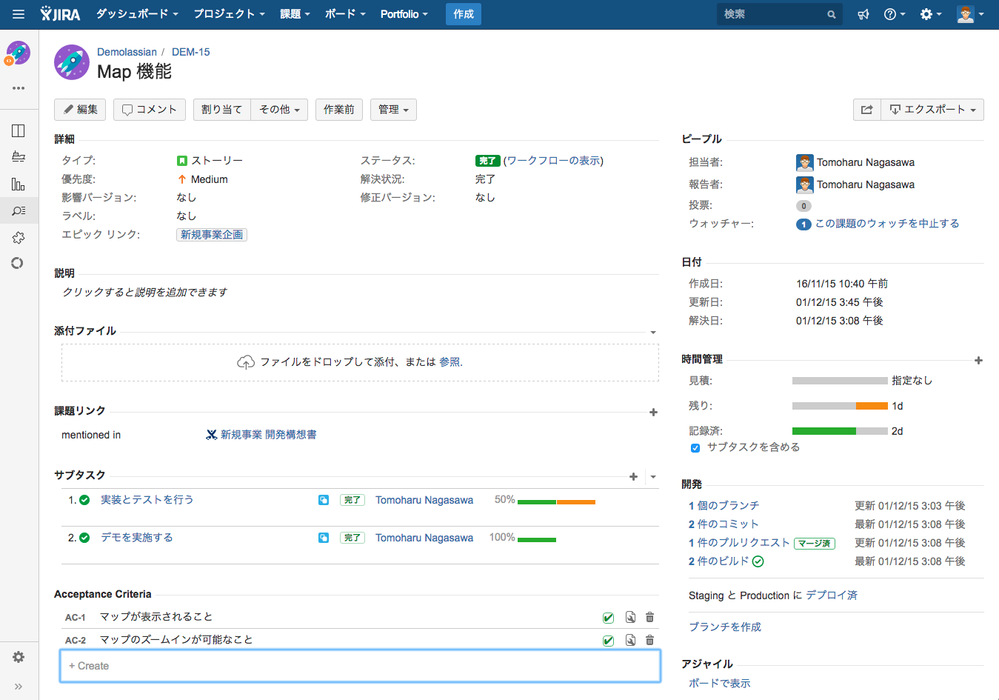This screenshot has height=700, width=999.
Task: Click the 割り当て assign button
Action: (x=222, y=110)
